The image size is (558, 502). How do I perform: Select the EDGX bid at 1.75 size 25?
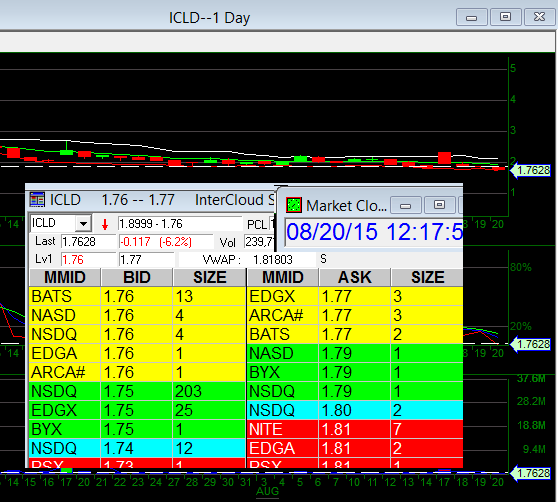(137, 410)
